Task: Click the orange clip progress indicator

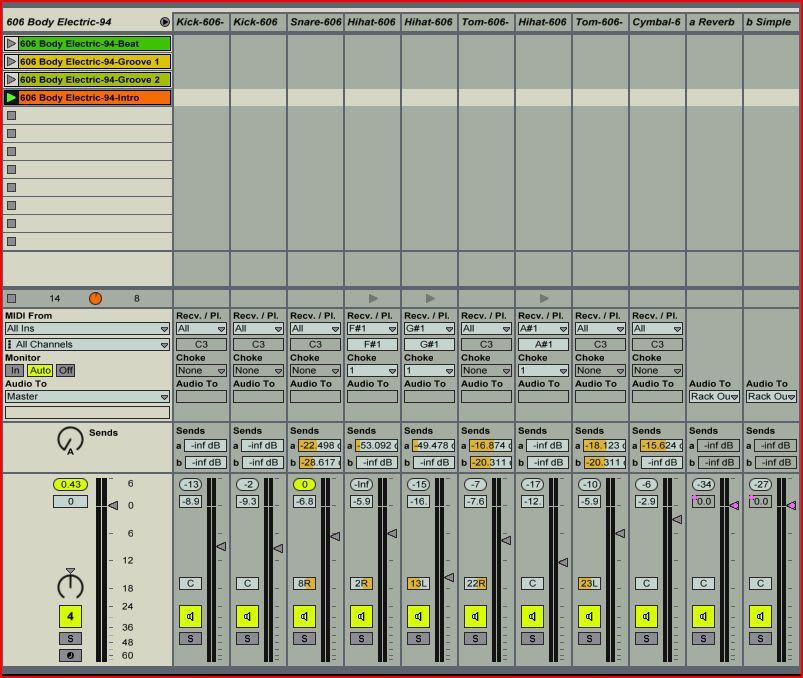Action: (95, 298)
